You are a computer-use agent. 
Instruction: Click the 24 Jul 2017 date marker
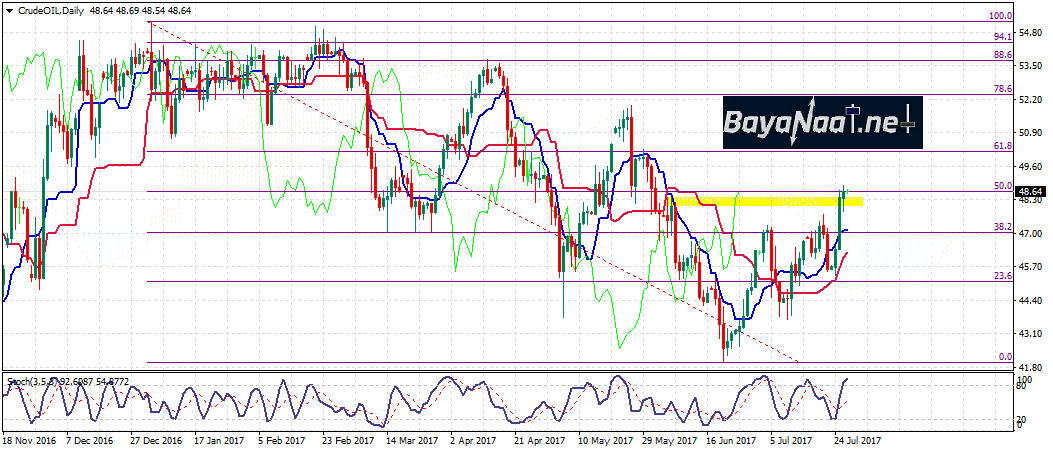(x=858, y=439)
